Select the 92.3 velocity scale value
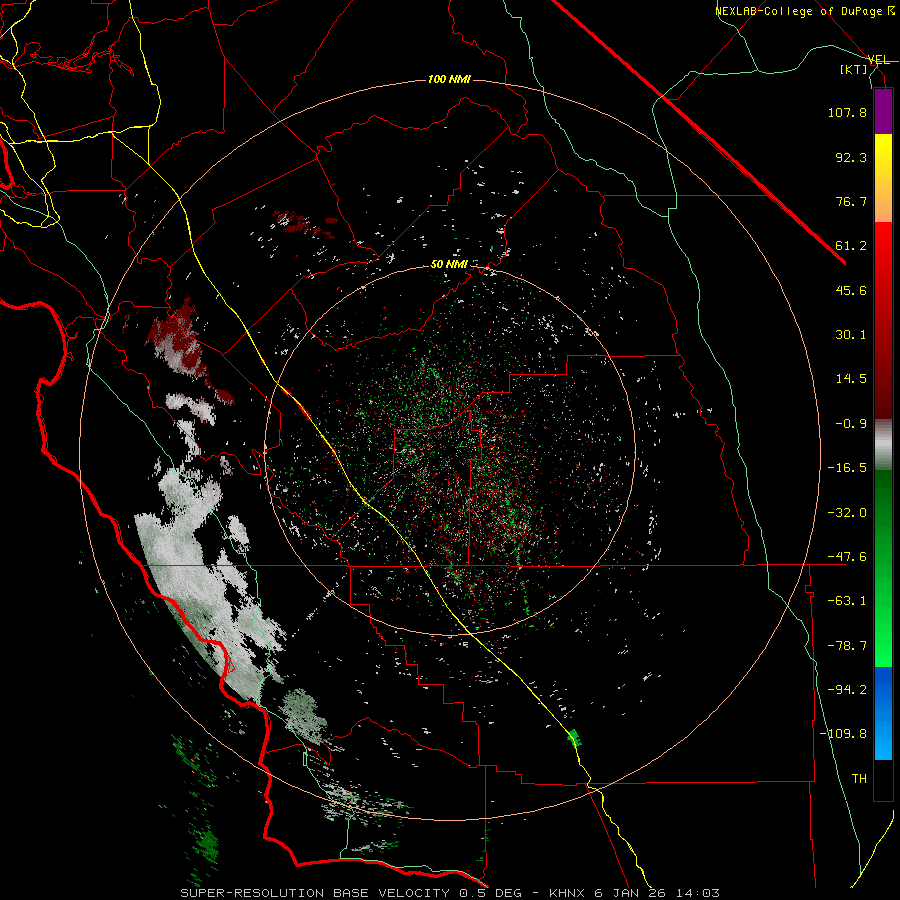 (851, 157)
